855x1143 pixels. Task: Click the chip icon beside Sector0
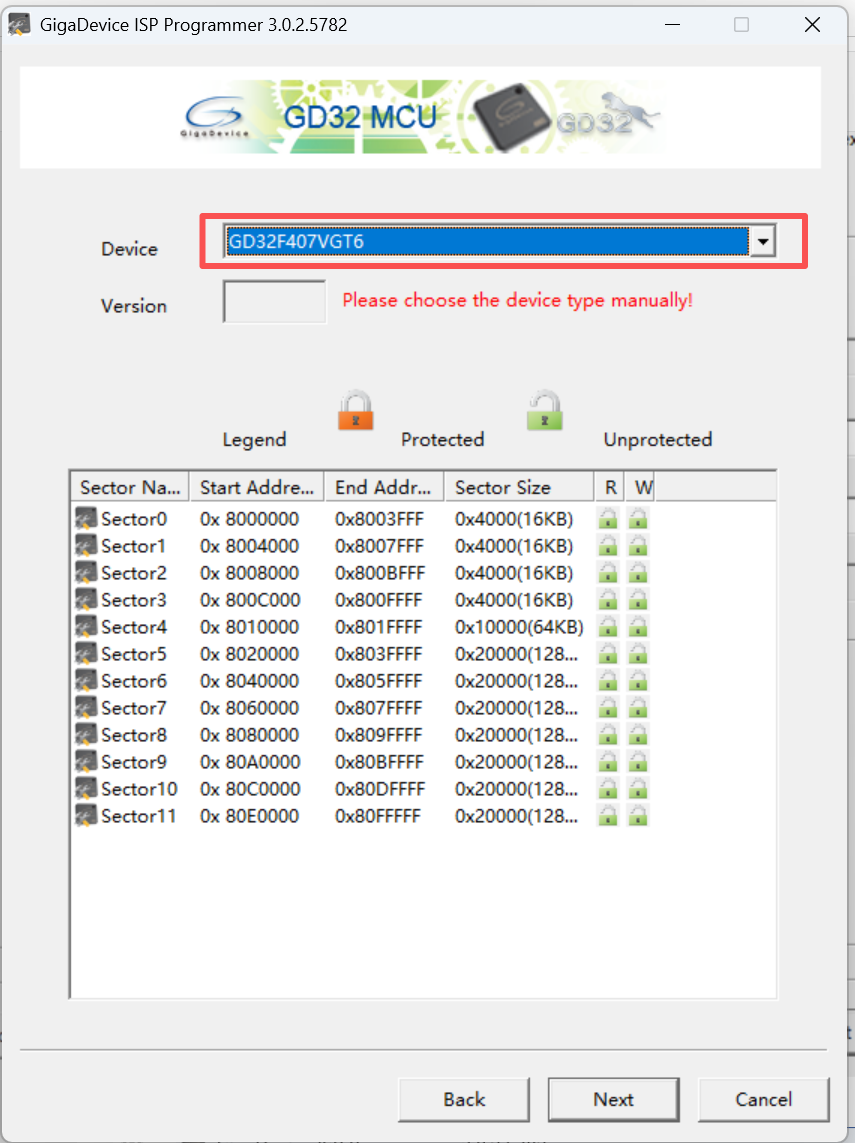(x=88, y=518)
